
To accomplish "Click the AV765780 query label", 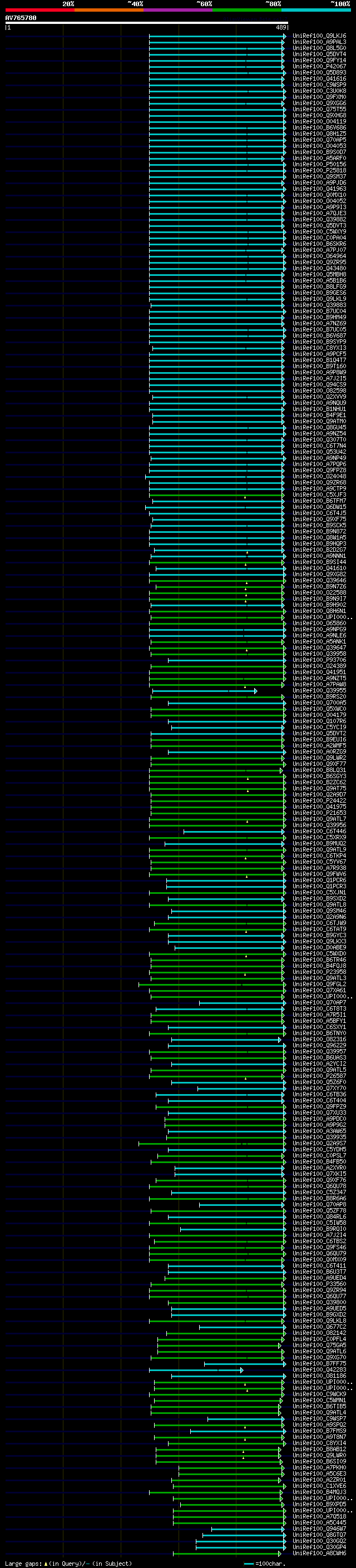I will click(x=21, y=18).
